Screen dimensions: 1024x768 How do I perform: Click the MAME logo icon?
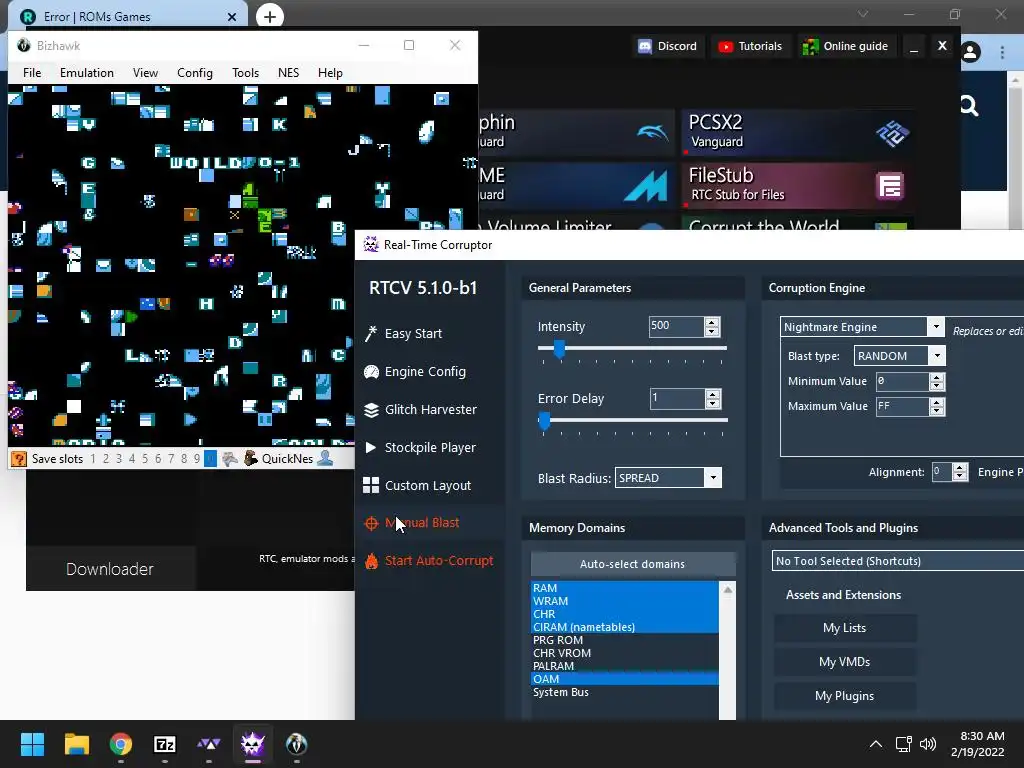click(645, 185)
